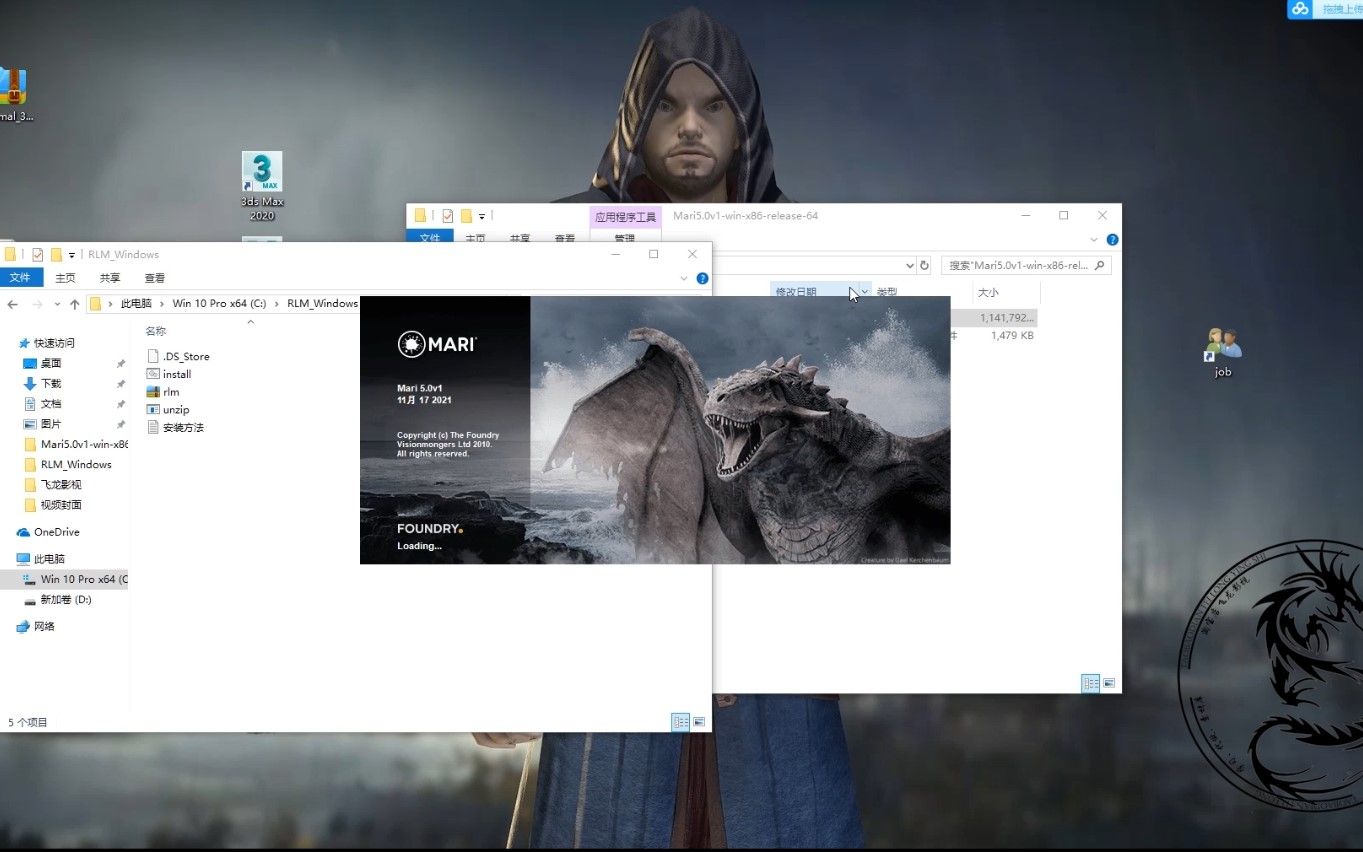Select the unzip application file
The width and height of the screenshot is (1363, 852).
168,410
